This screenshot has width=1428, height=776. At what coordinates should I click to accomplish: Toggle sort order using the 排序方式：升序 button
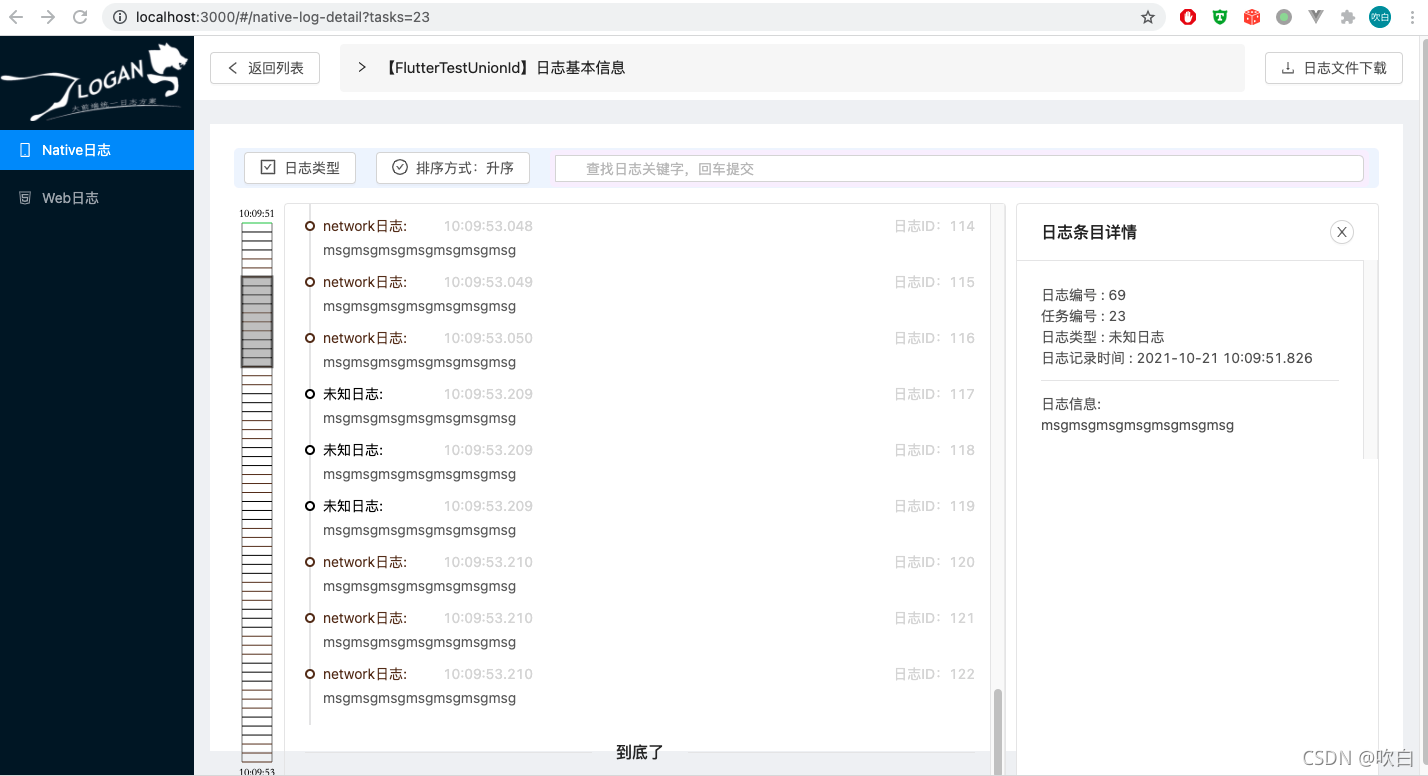(452, 167)
